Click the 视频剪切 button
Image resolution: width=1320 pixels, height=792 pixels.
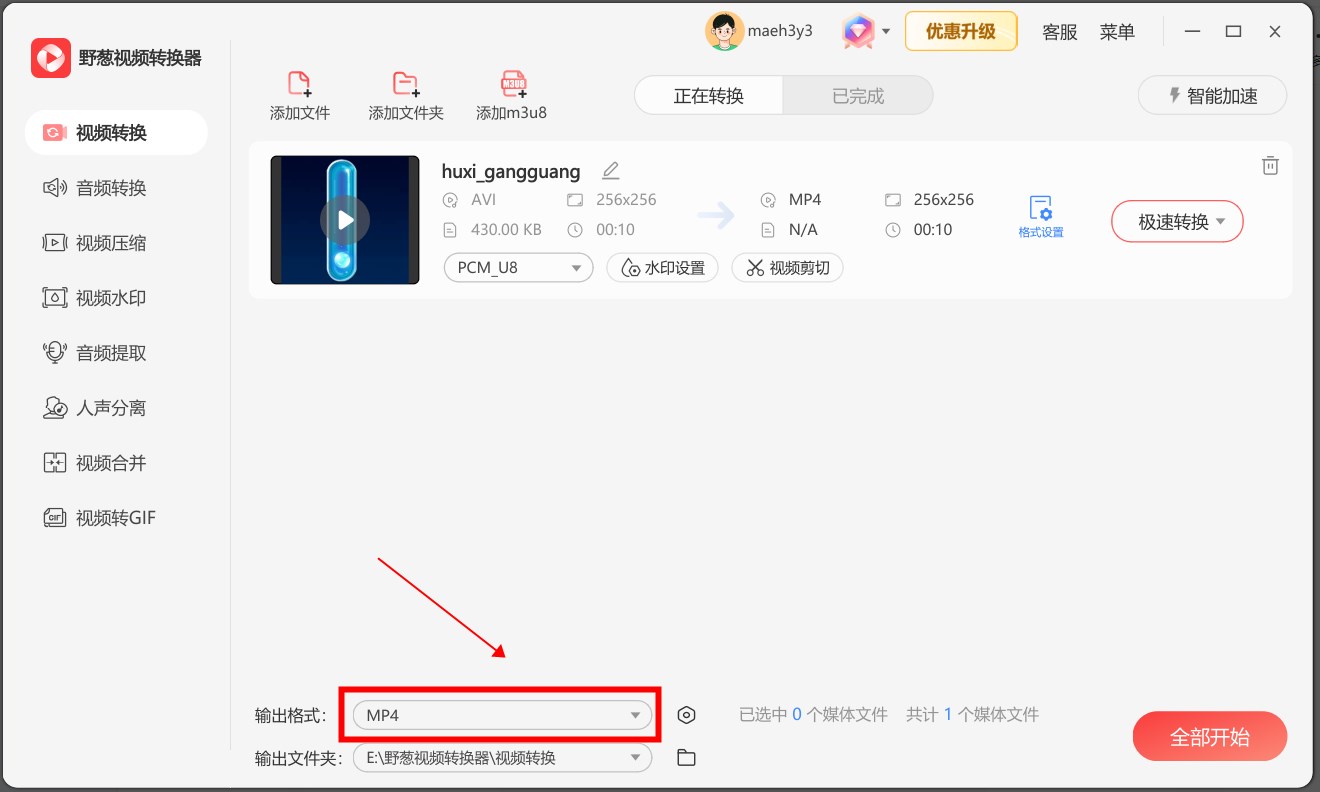tap(788, 268)
